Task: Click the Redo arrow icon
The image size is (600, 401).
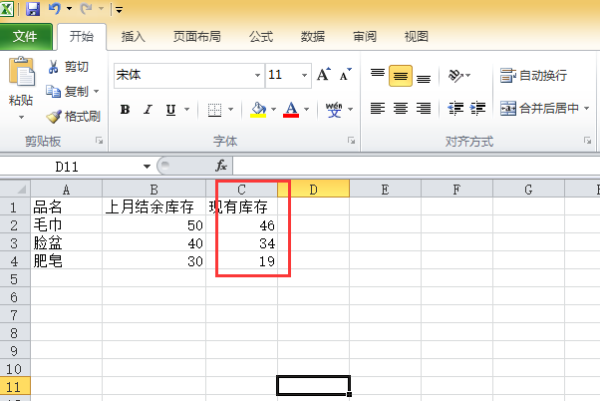Action: point(86,8)
